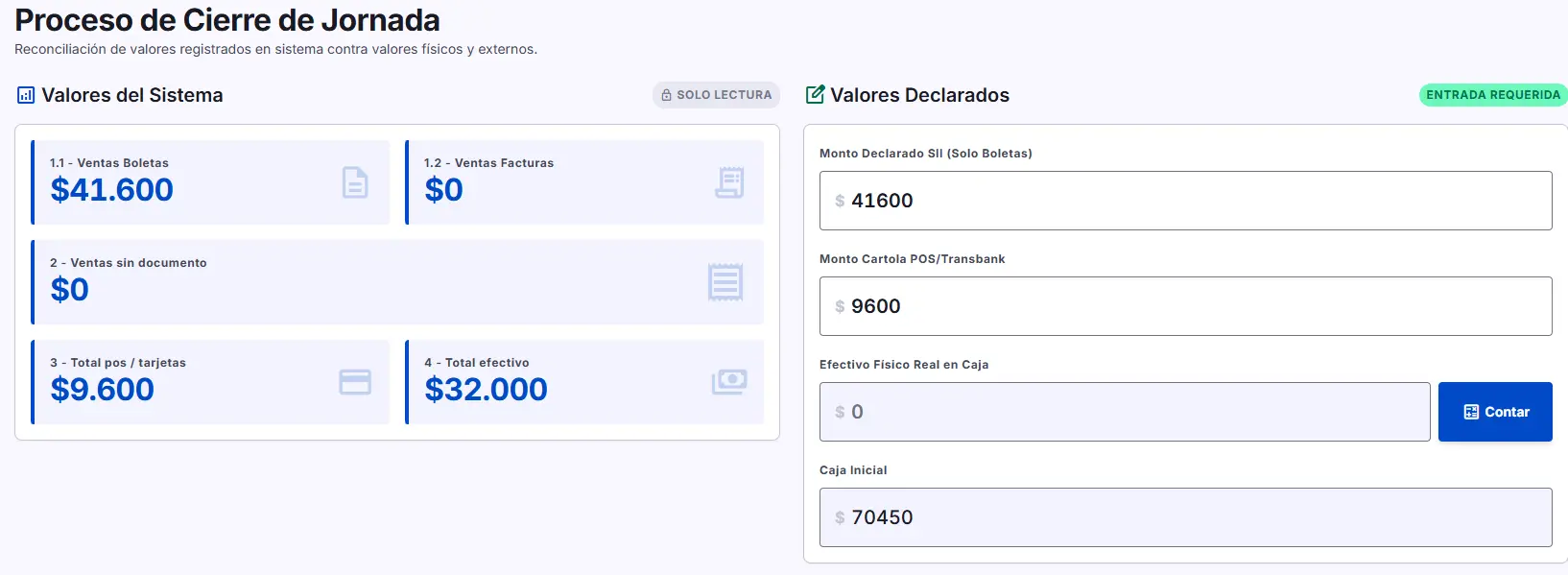This screenshot has height=575, width=1568.
Task: Click the receipt icon in Ventas Facturas card
Action: (730, 182)
